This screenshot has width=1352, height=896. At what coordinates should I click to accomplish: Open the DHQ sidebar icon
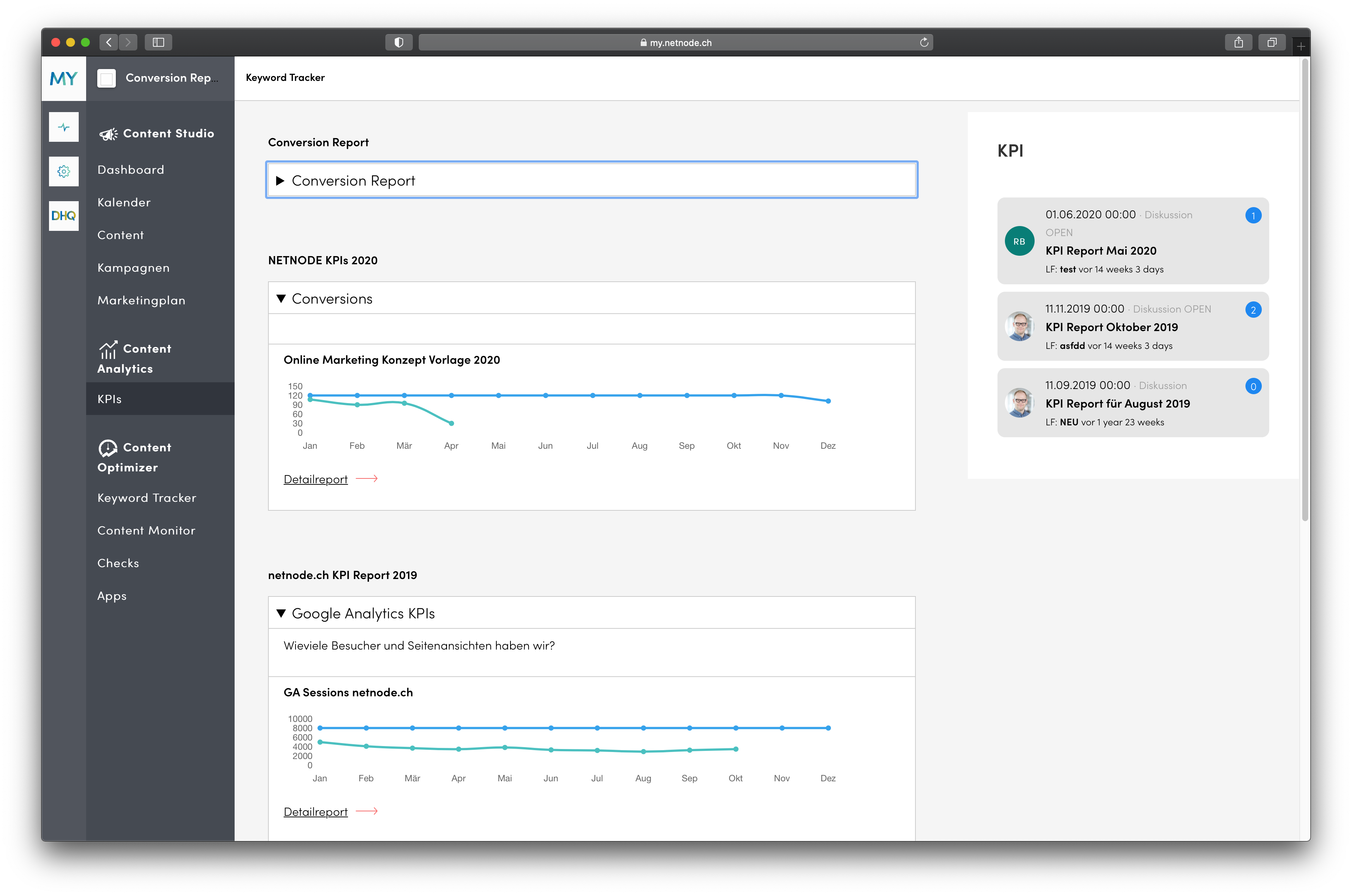[63, 215]
